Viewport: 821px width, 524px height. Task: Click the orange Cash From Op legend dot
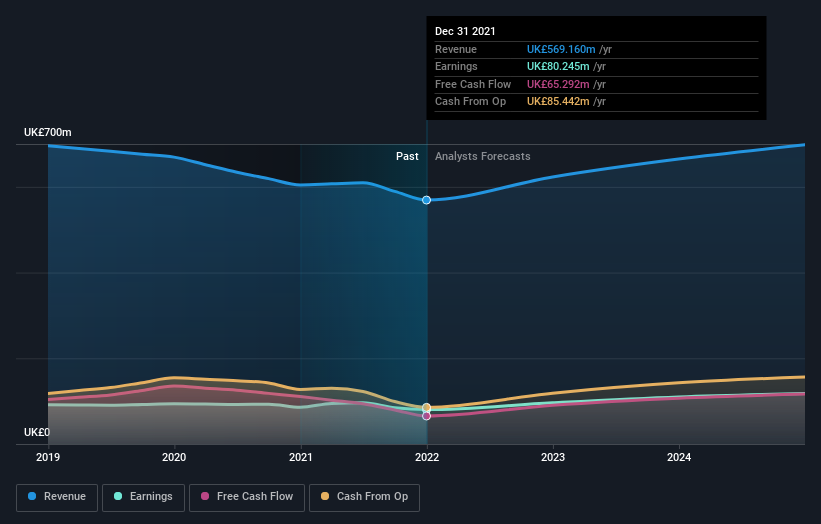click(325, 496)
